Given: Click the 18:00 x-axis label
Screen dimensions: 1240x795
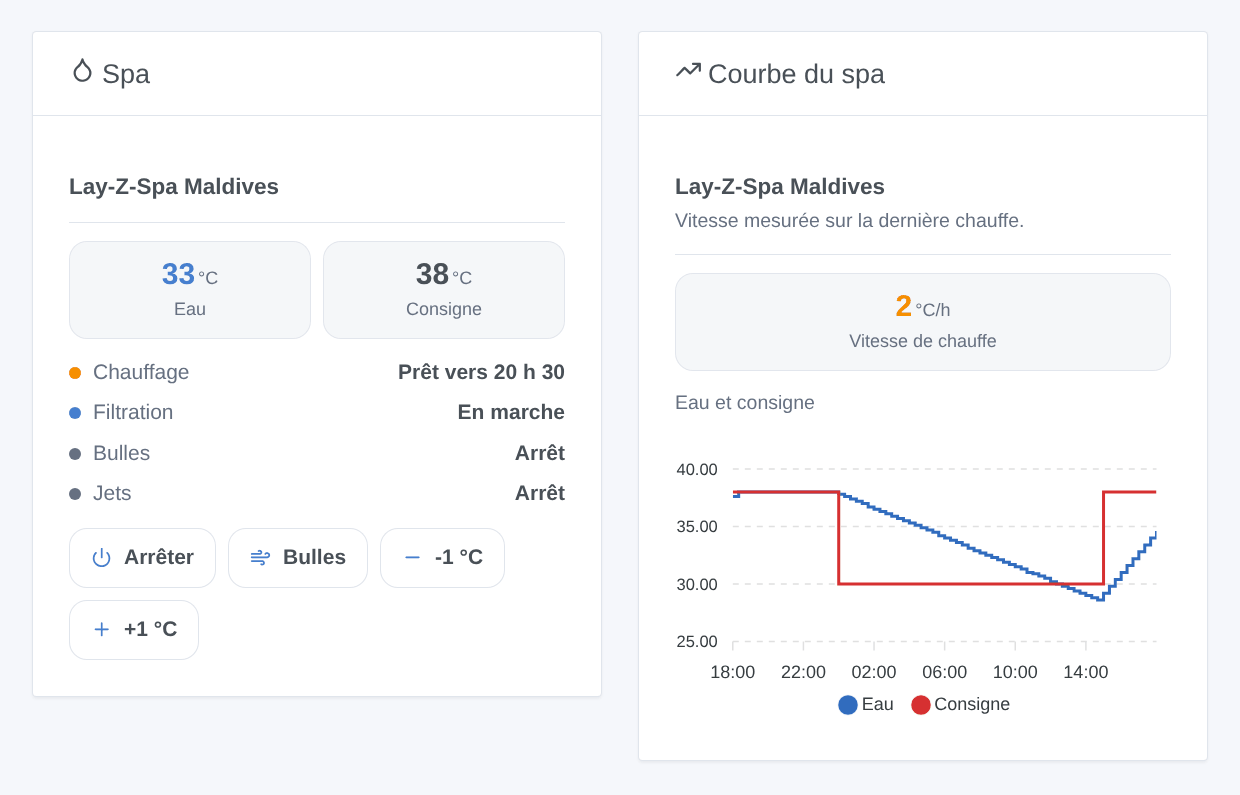Looking at the screenshot, I should click(x=733, y=672).
